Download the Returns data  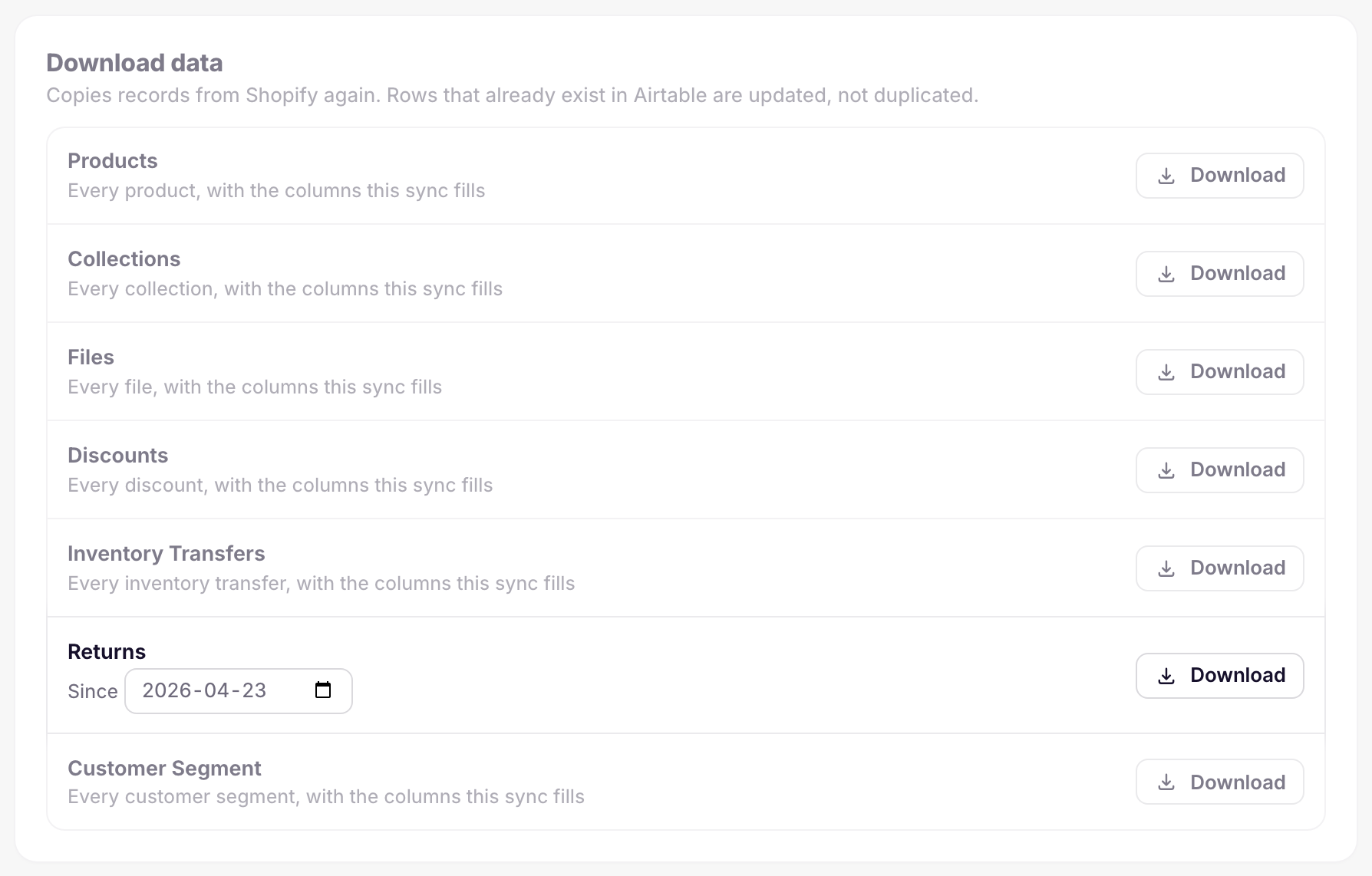(1219, 676)
